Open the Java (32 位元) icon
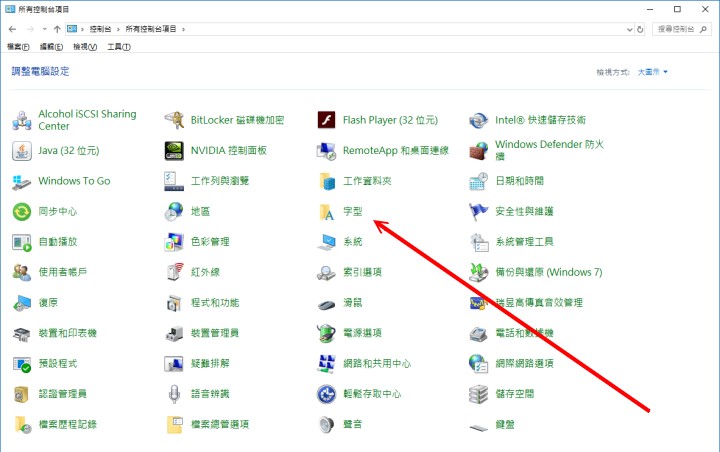Viewport: 720px width, 452px height. click(x=22, y=151)
